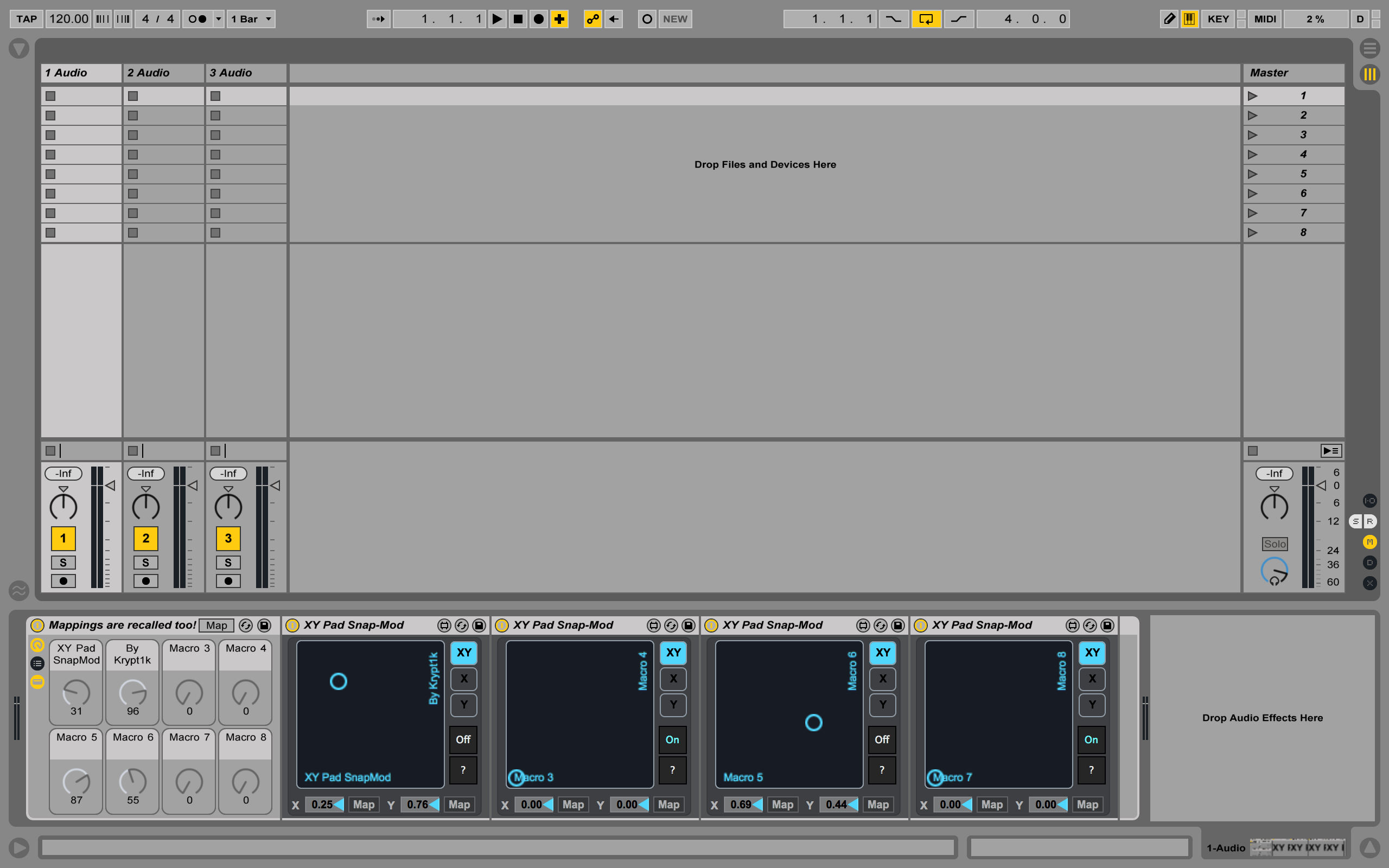Toggle the metronome button
This screenshot has width=1389, height=868.
(197, 19)
